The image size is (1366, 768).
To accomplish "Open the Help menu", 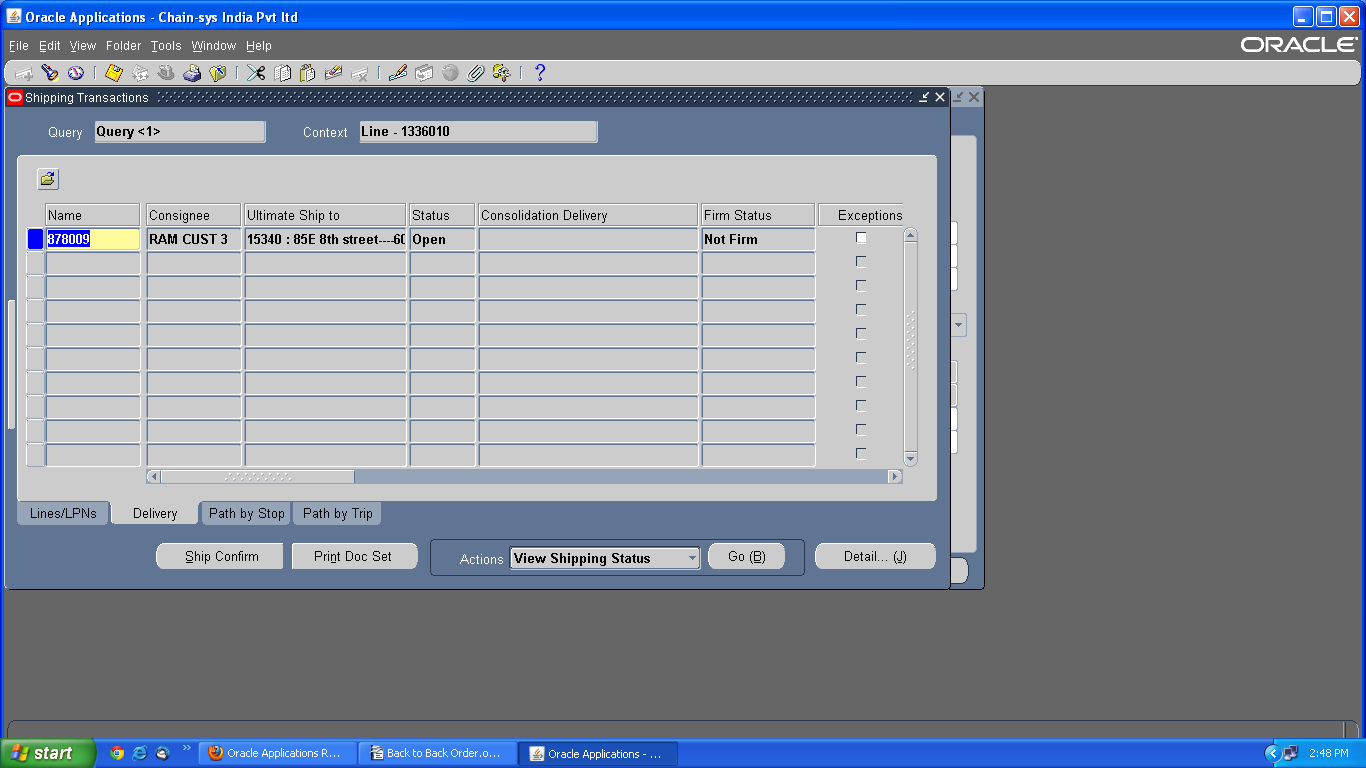I will (x=259, y=46).
